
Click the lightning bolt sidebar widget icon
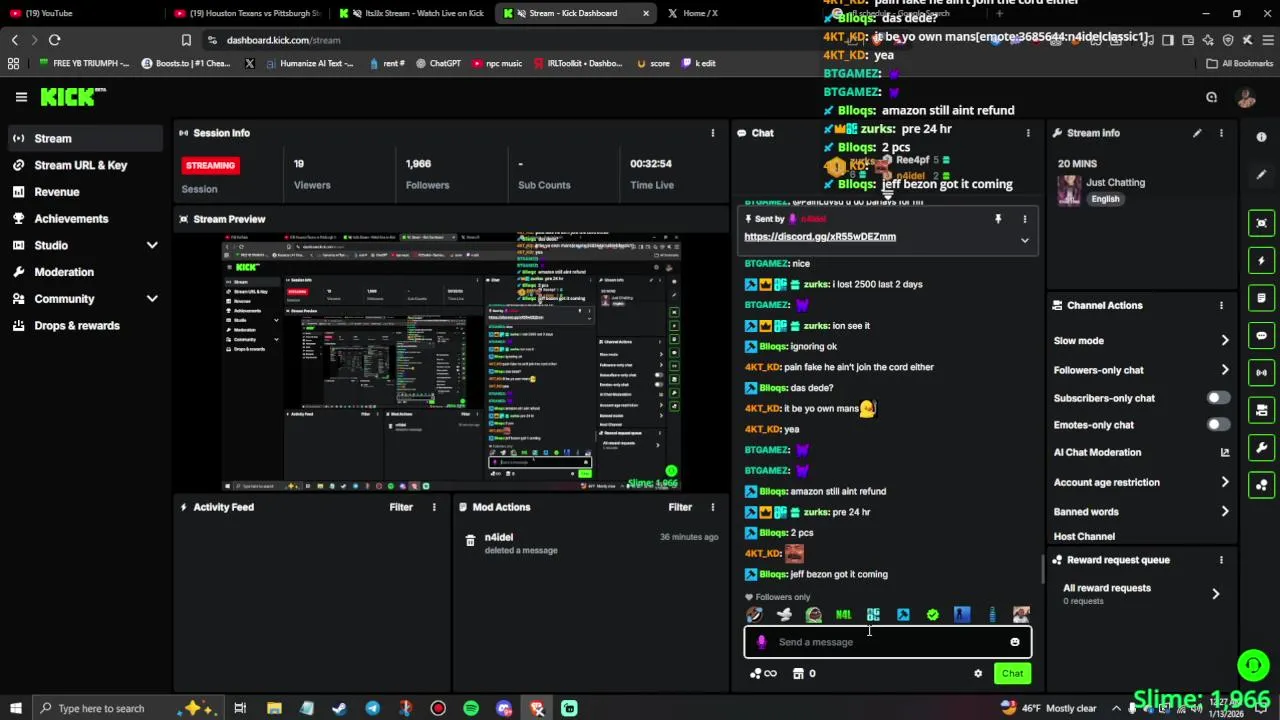point(1262,260)
